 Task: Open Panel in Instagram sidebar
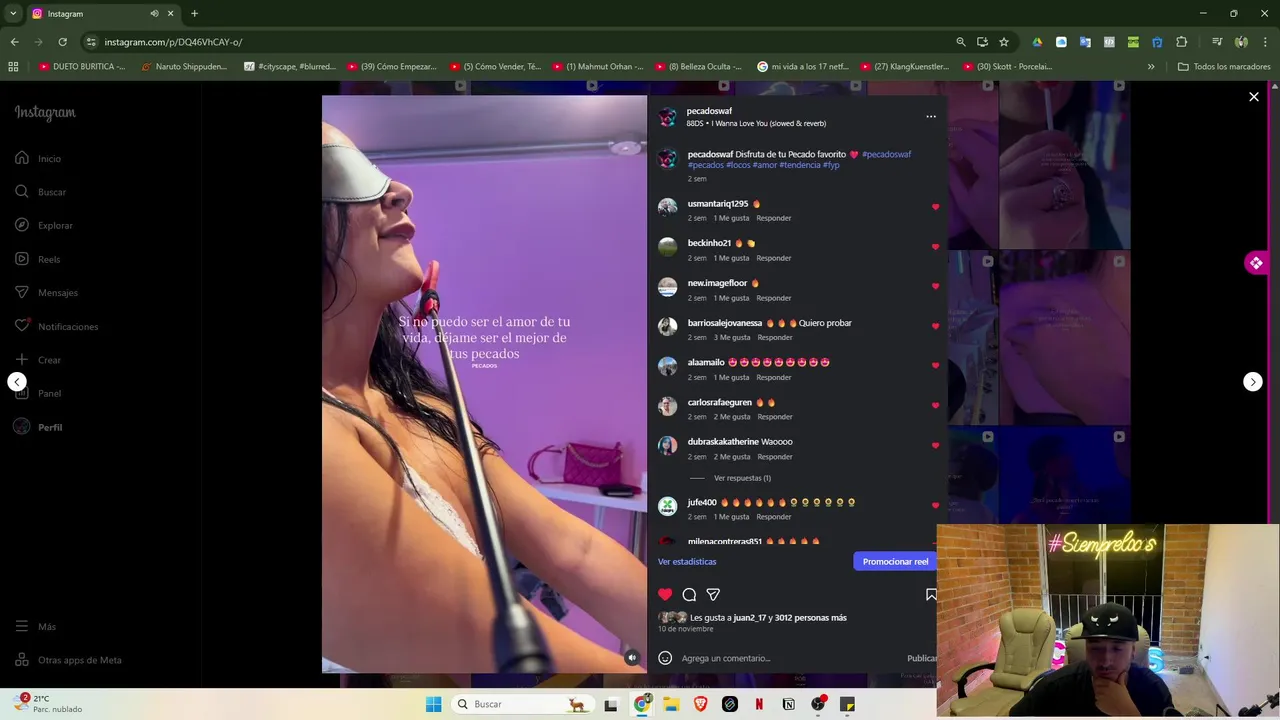(38, 393)
